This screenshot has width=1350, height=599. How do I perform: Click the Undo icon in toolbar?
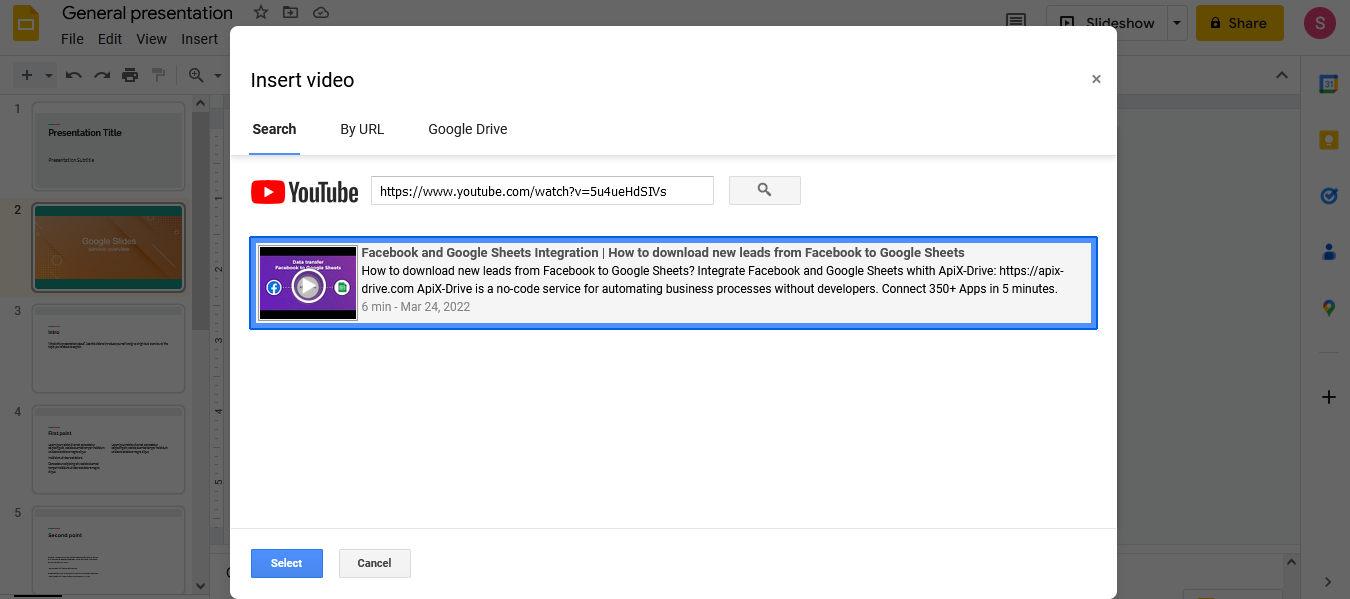(x=72, y=74)
